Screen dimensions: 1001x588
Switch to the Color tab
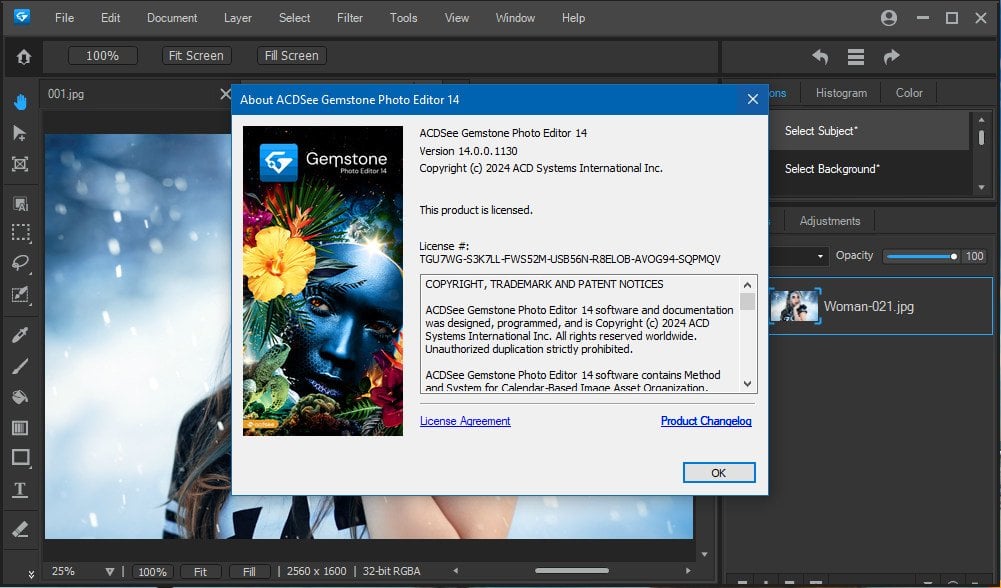click(x=908, y=93)
